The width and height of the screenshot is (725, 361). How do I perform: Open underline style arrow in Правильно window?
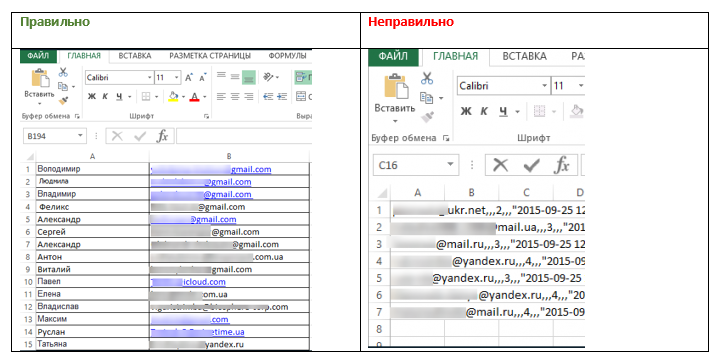(129, 97)
